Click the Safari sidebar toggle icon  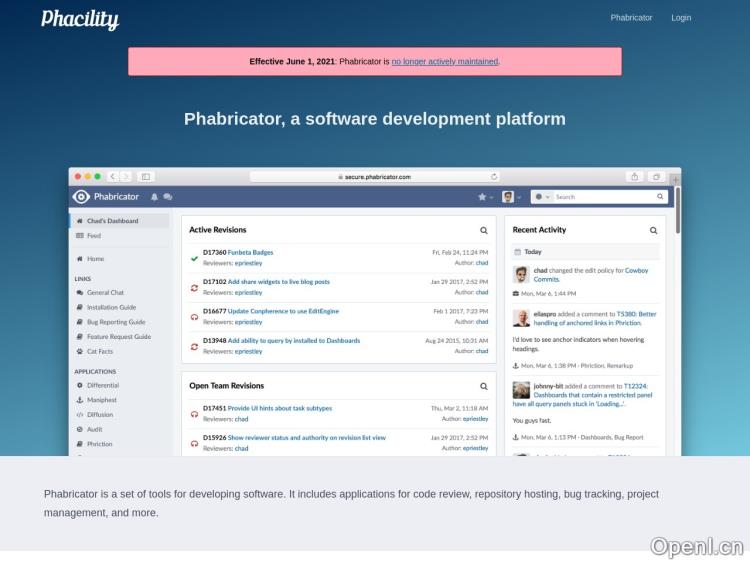tap(146, 176)
